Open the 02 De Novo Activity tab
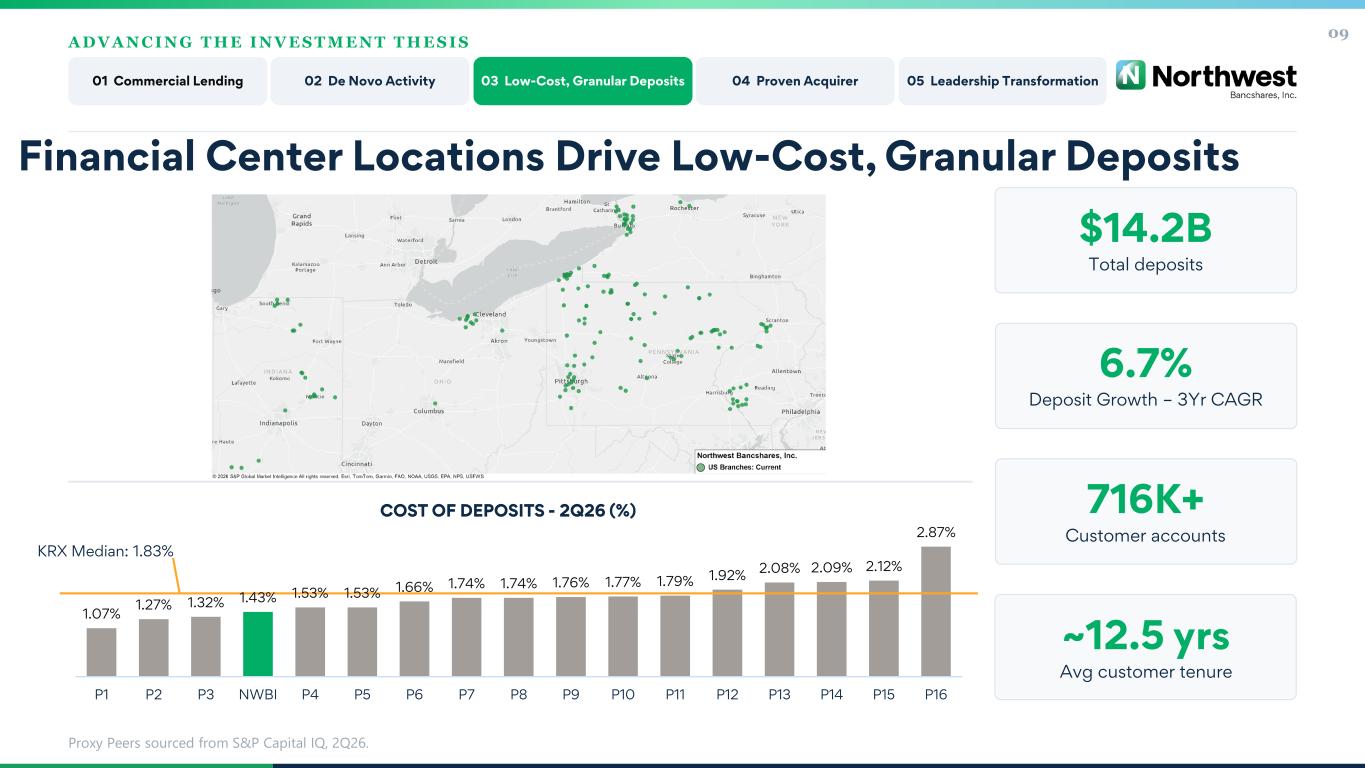The width and height of the screenshot is (1365, 768). 370,81
